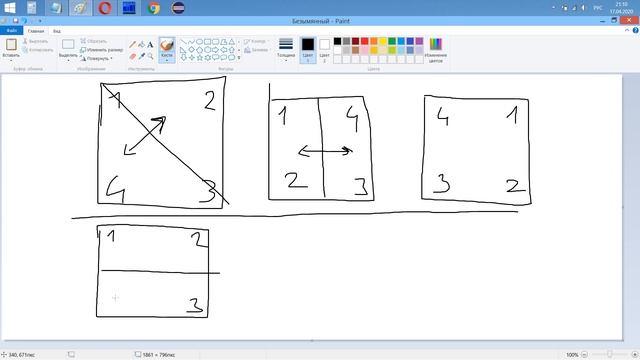Select the Pencil tool
This screenshot has height=360, width=640.
coord(133,44)
